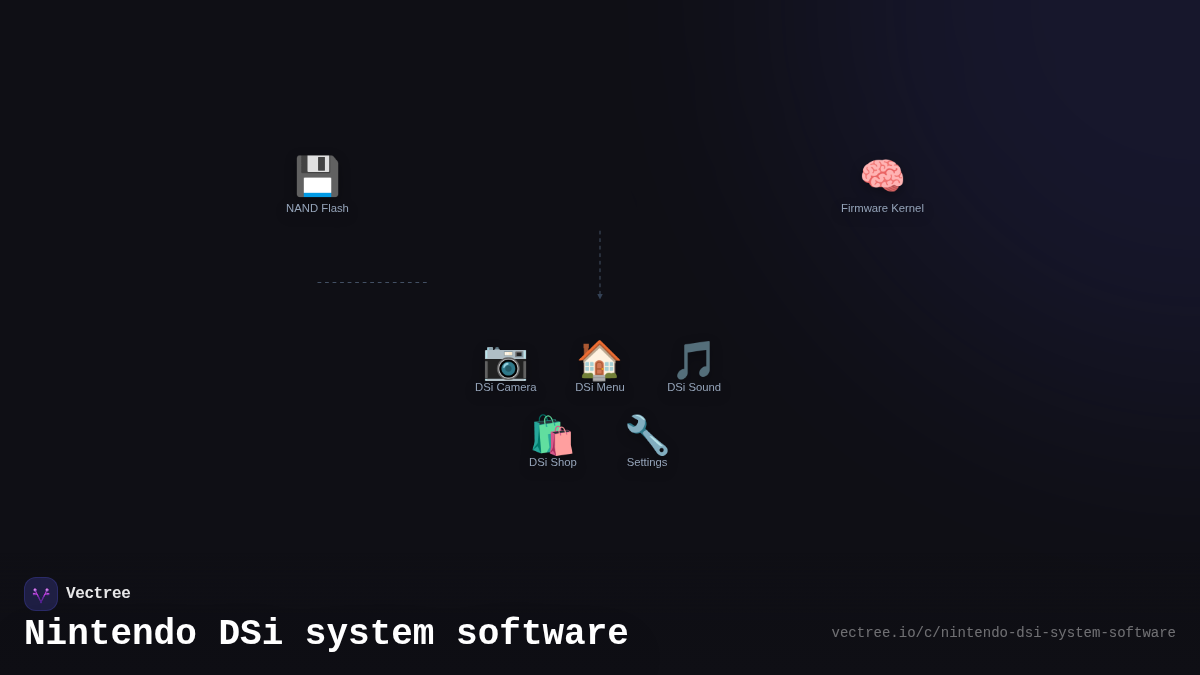Select the NAND Flash node label
This screenshot has height=675, width=1200.
317,208
